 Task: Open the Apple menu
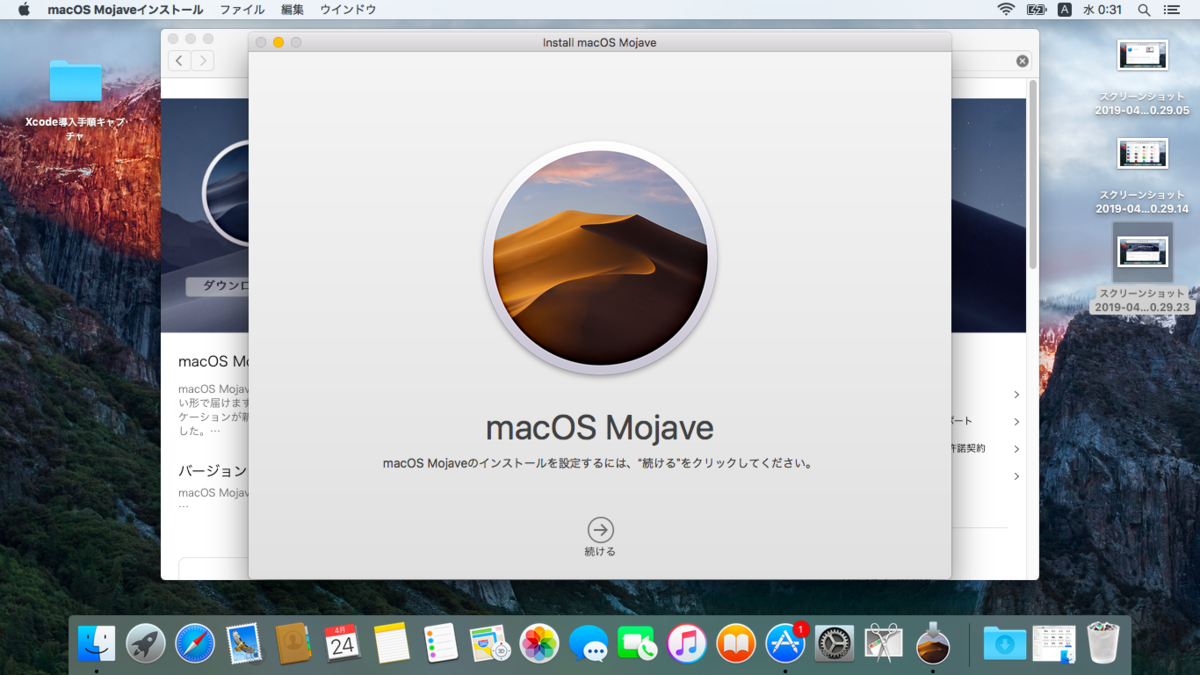tap(24, 10)
